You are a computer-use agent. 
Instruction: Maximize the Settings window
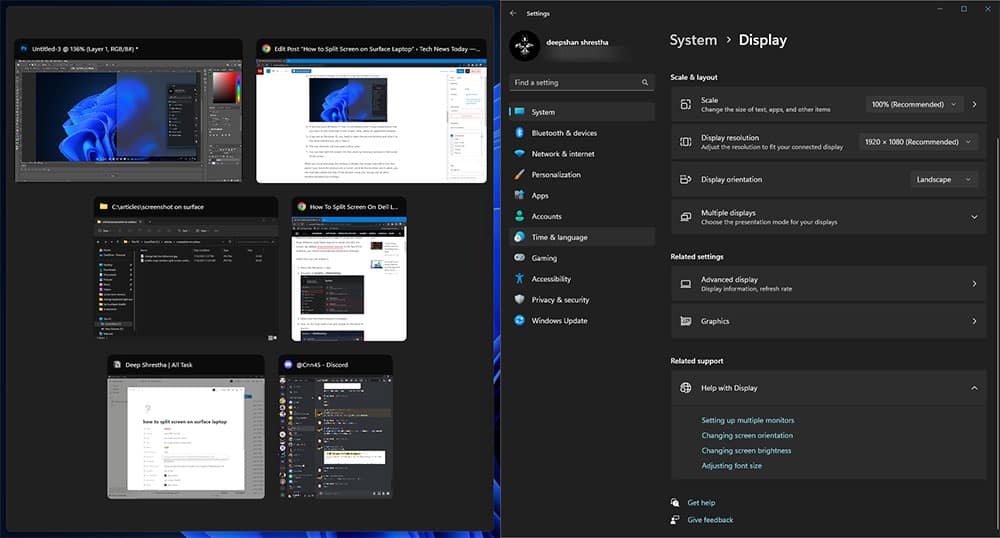[x=964, y=9]
